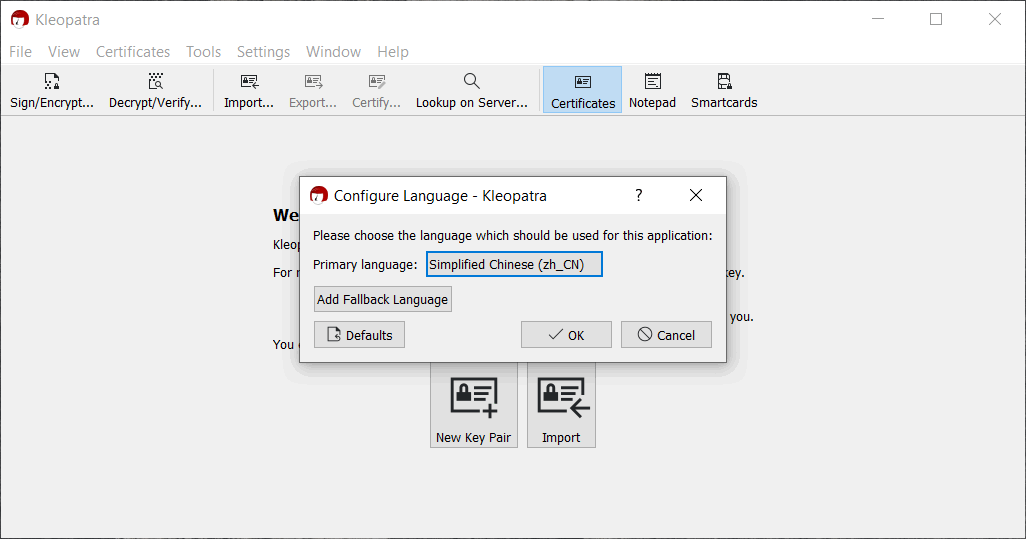The height and width of the screenshot is (539, 1026).
Task: Open the Sign/Encrypt tool
Action: click(52, 90)
